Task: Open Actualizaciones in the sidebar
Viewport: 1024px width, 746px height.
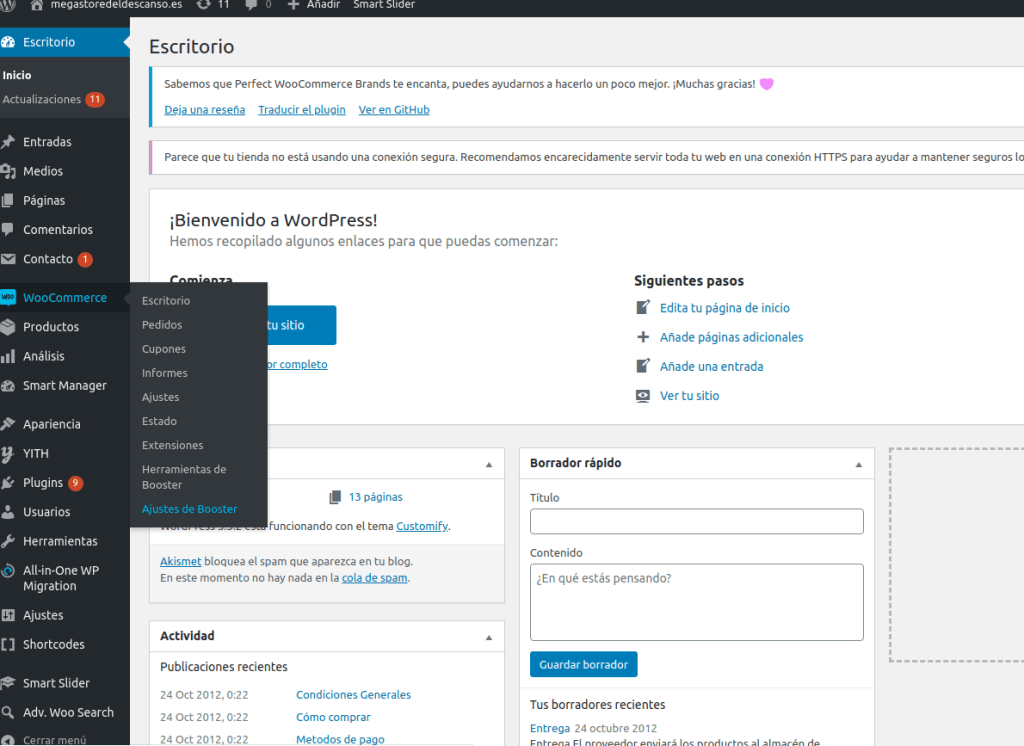Action: pos(54,99)
